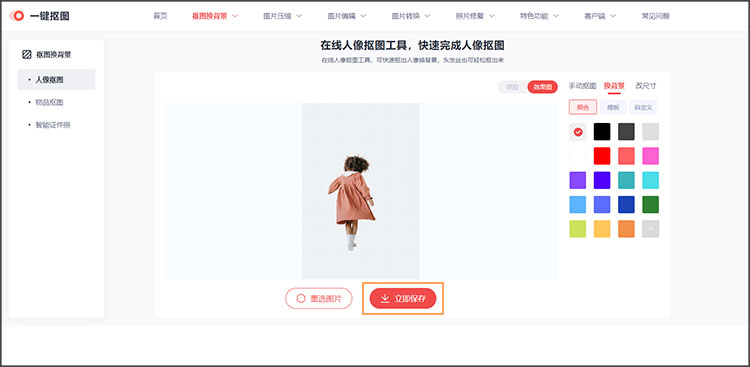The height and width of the screenshot is (367, 750).
Task: Click the heading 在线人像抠图工具，快速完成人像抠图
Action: (412, 45)
